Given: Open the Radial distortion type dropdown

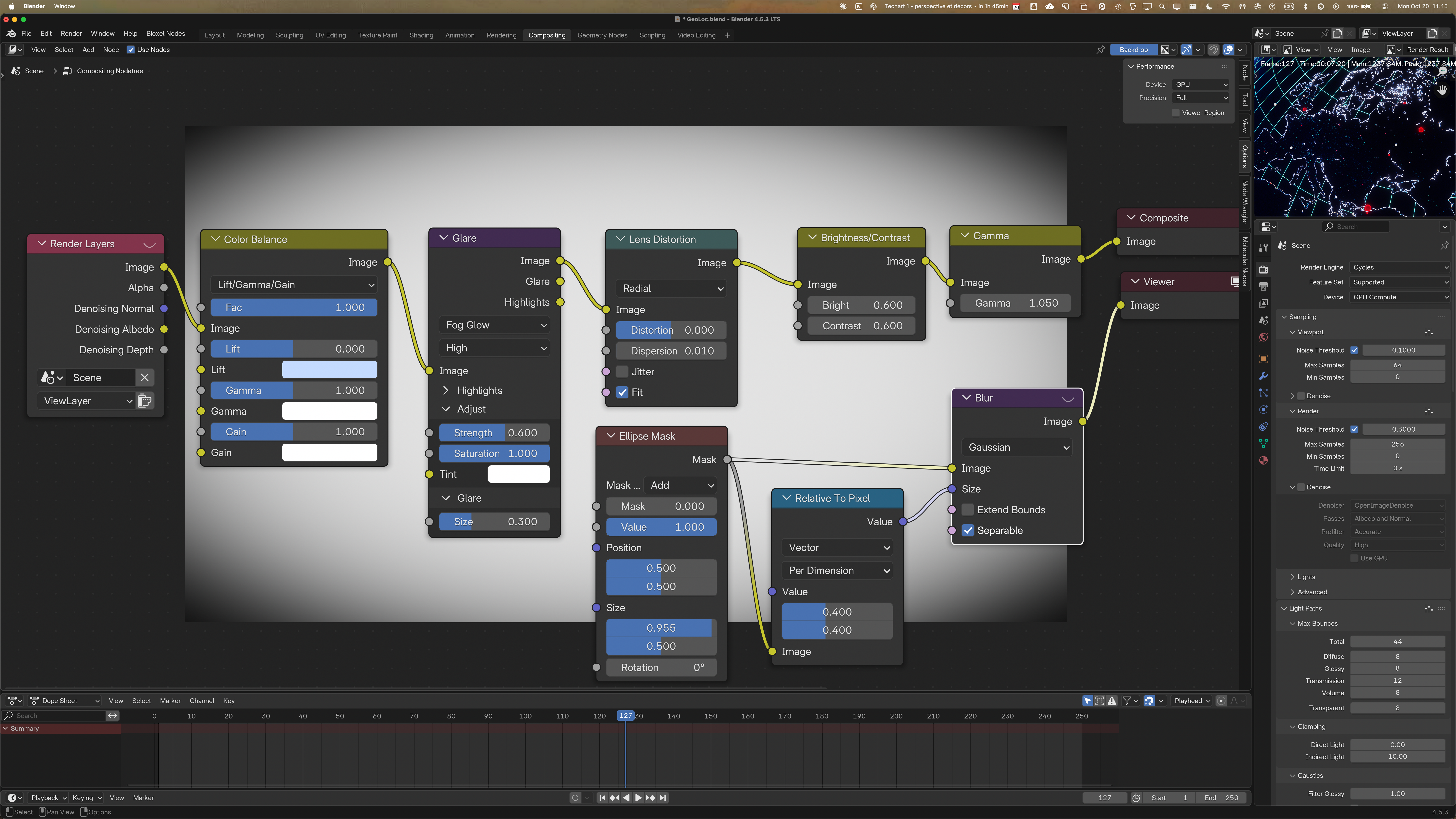Looking at the screenshot, I should click(671, 288).
